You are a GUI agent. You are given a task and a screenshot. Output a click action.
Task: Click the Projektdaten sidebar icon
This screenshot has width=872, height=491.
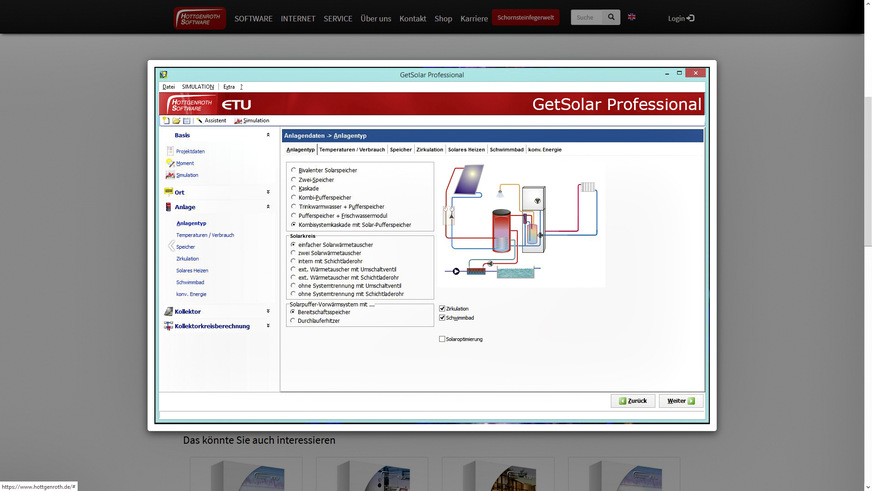coord(170,151)
